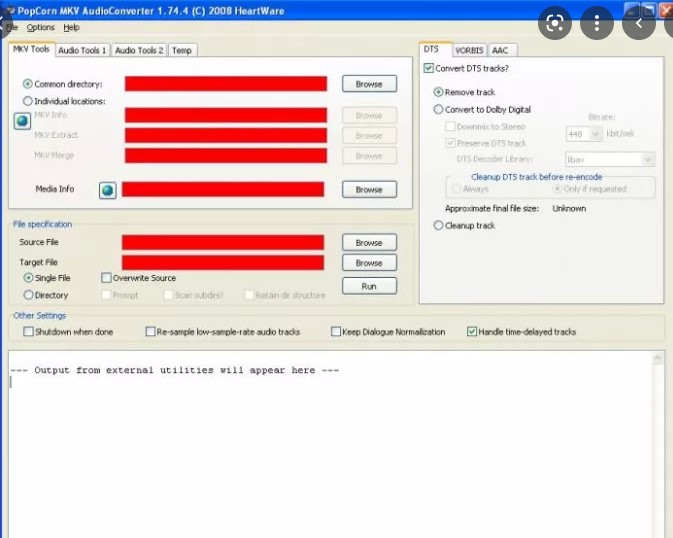The height and width of the screenshot is (538, 673).
Task: Click the MKV Extract path field
Action: click(x=226, y=135)
